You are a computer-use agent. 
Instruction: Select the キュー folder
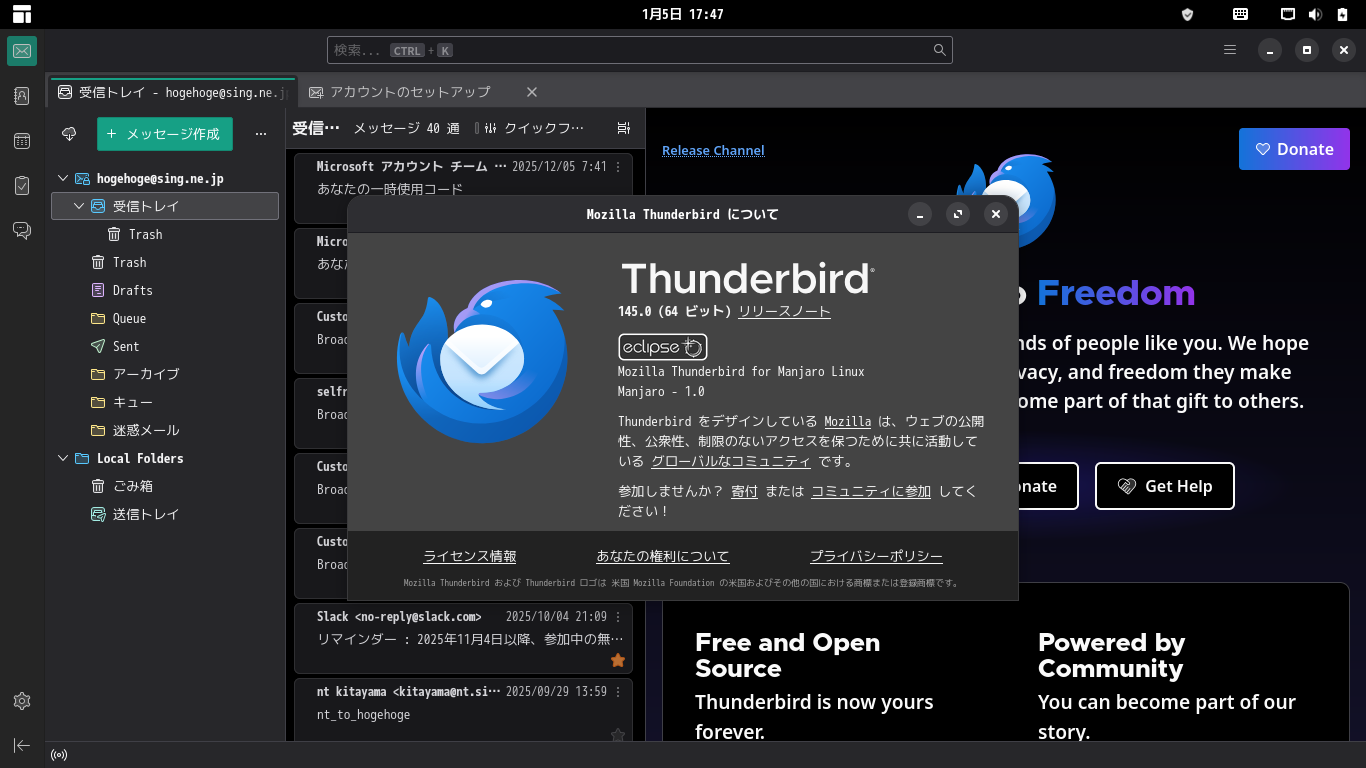165,402
